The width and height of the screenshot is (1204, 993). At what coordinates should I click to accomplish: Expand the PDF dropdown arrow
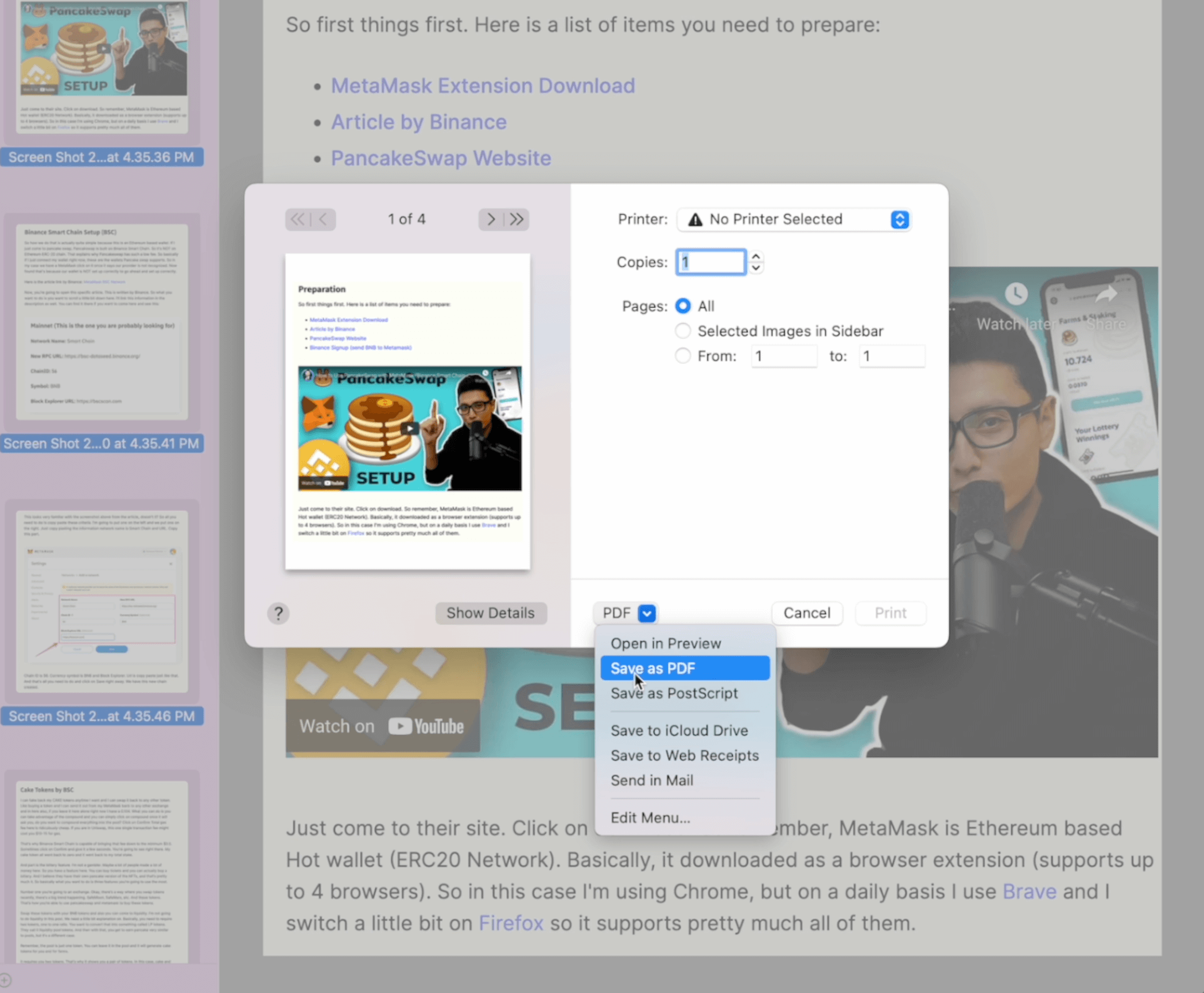click(x=647, y=614)
